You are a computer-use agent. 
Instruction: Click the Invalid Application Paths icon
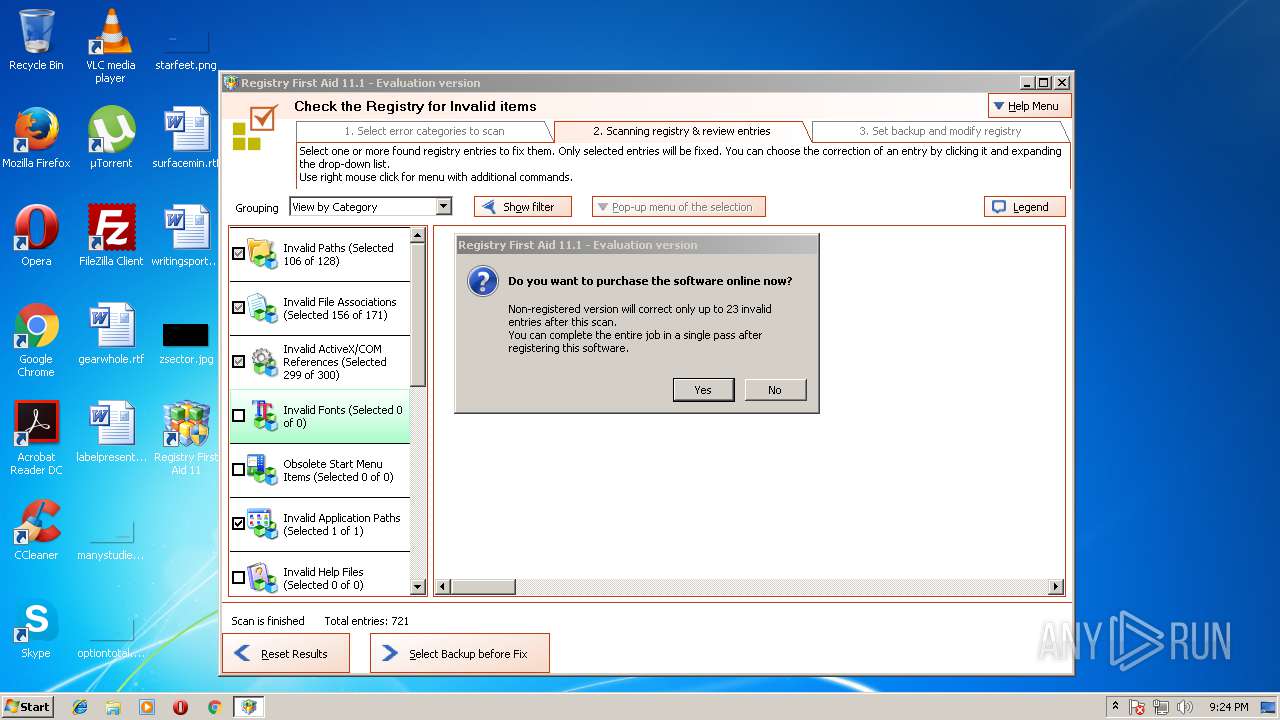tap(262, 524)
